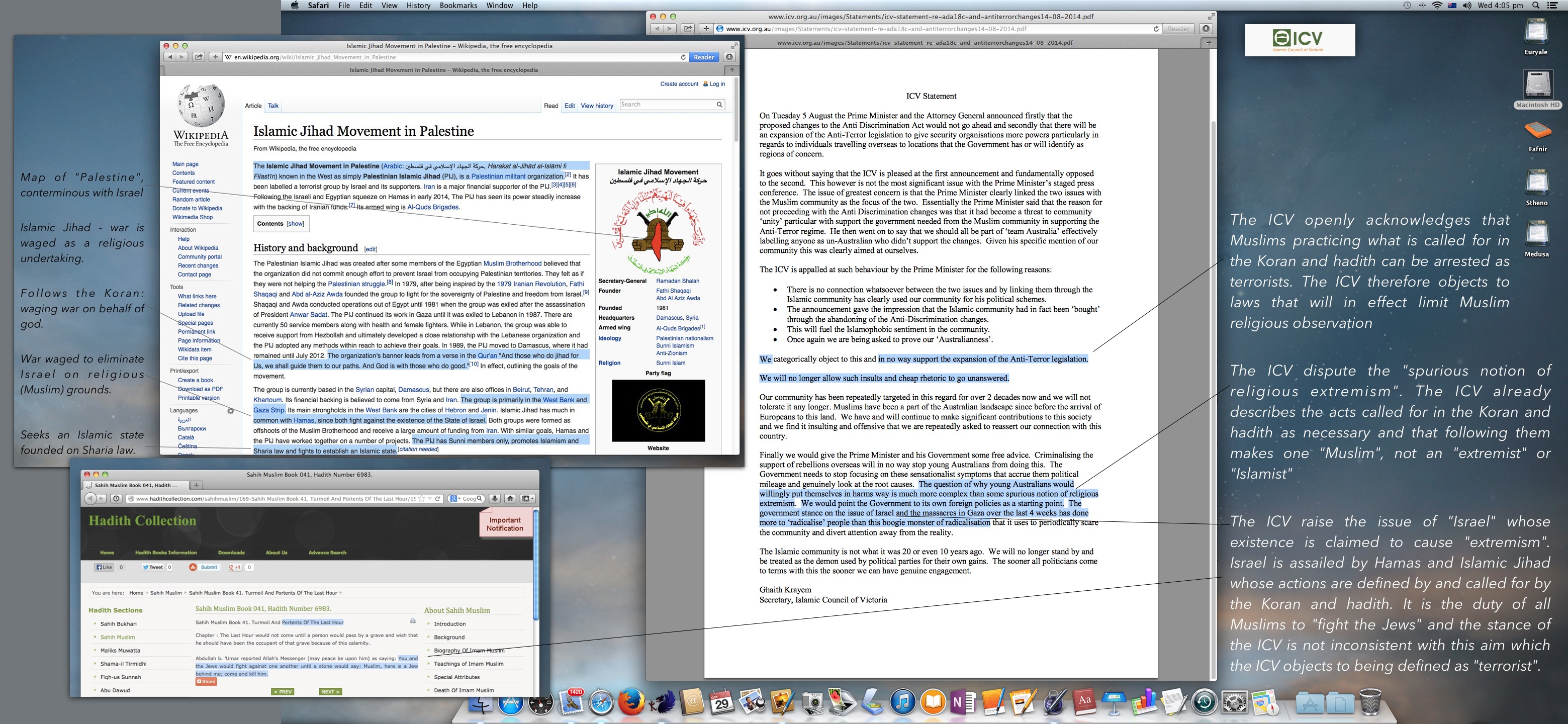Open Notification Center in menu bar
Screen dimensions: 1568x724
click(1553, 6)
